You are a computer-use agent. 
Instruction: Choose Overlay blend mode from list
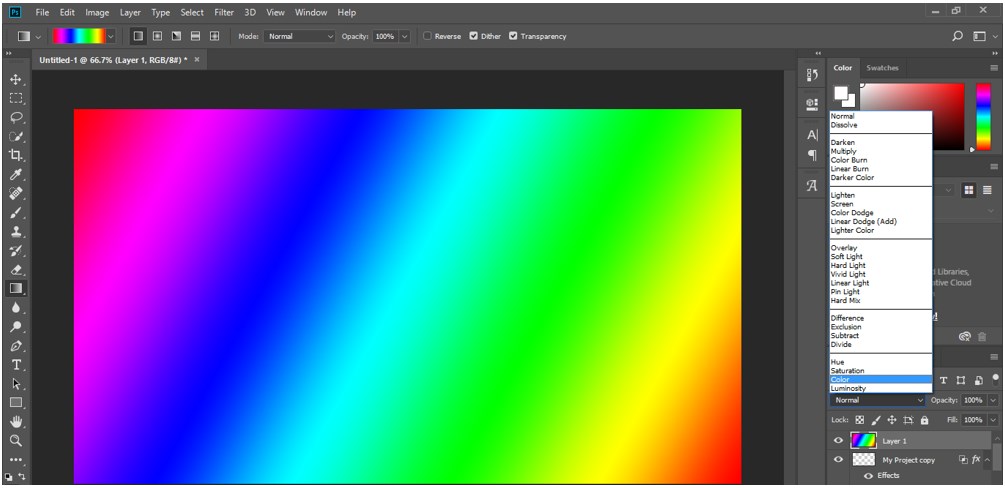(x=844, y=248)
